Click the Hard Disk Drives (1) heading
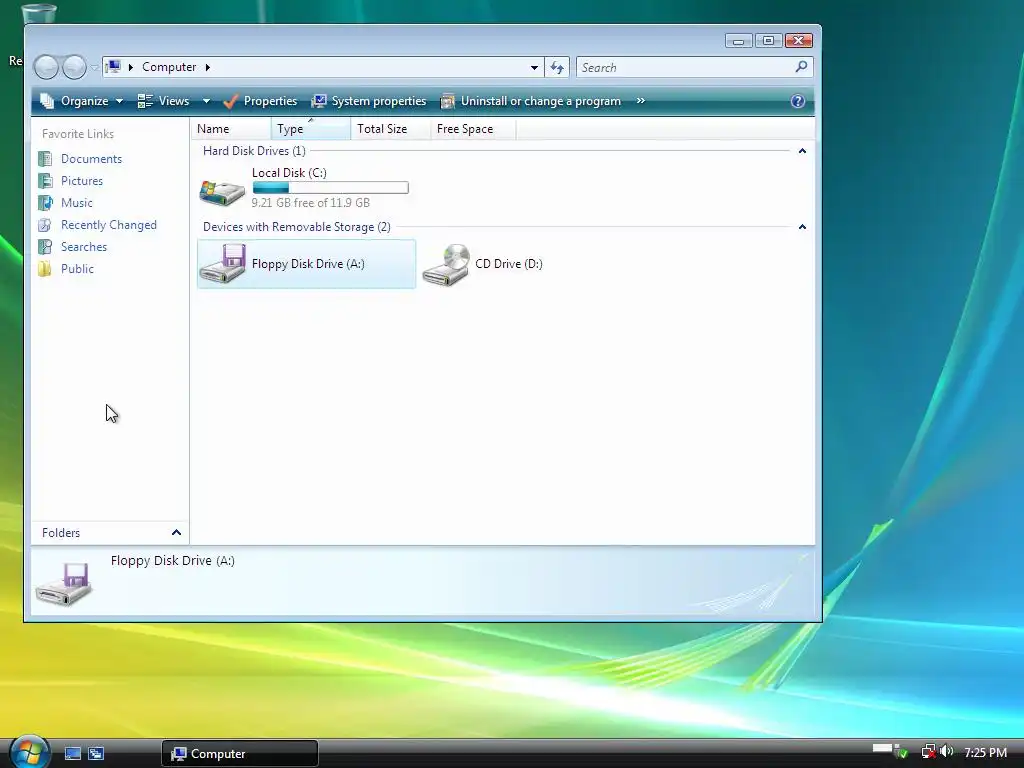The height and width of the screenshot is (768, 1024). click(x=254, y=151)
